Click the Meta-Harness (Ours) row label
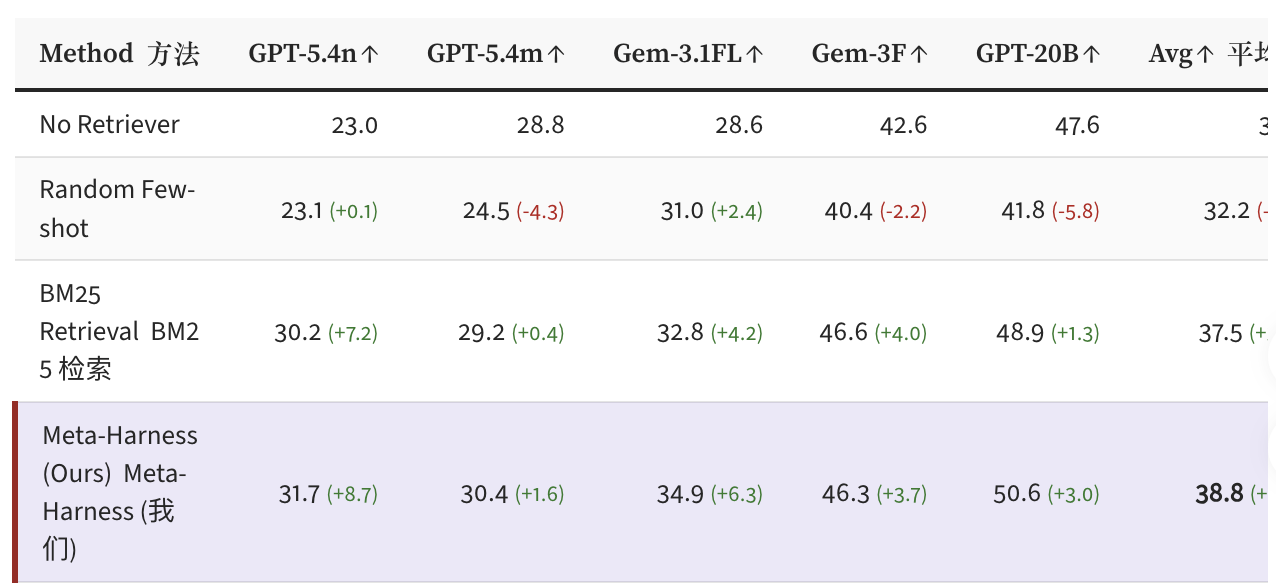The image size is (1276, 584). pos(120,492)
